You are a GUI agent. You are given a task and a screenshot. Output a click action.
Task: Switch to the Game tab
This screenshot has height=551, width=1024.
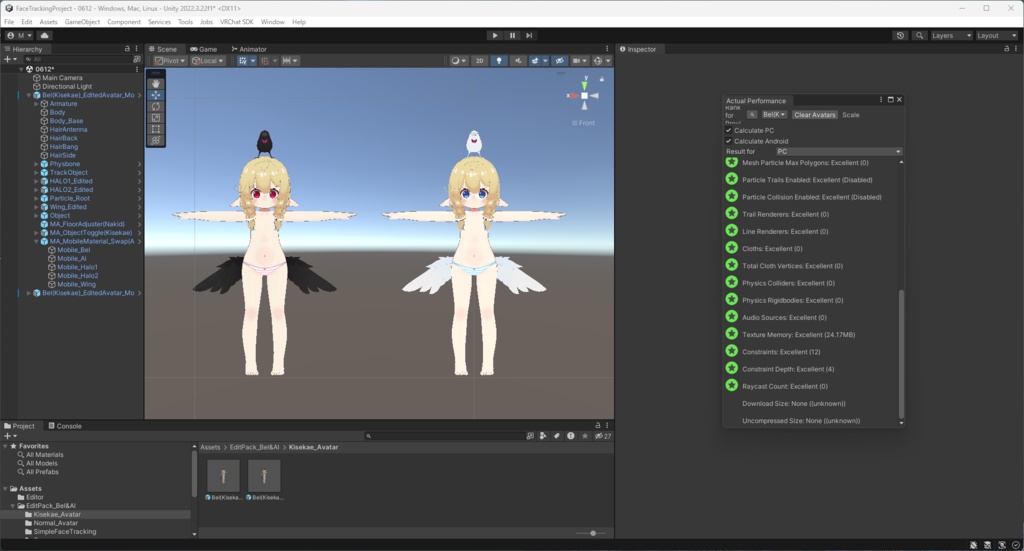coord(203,49)
